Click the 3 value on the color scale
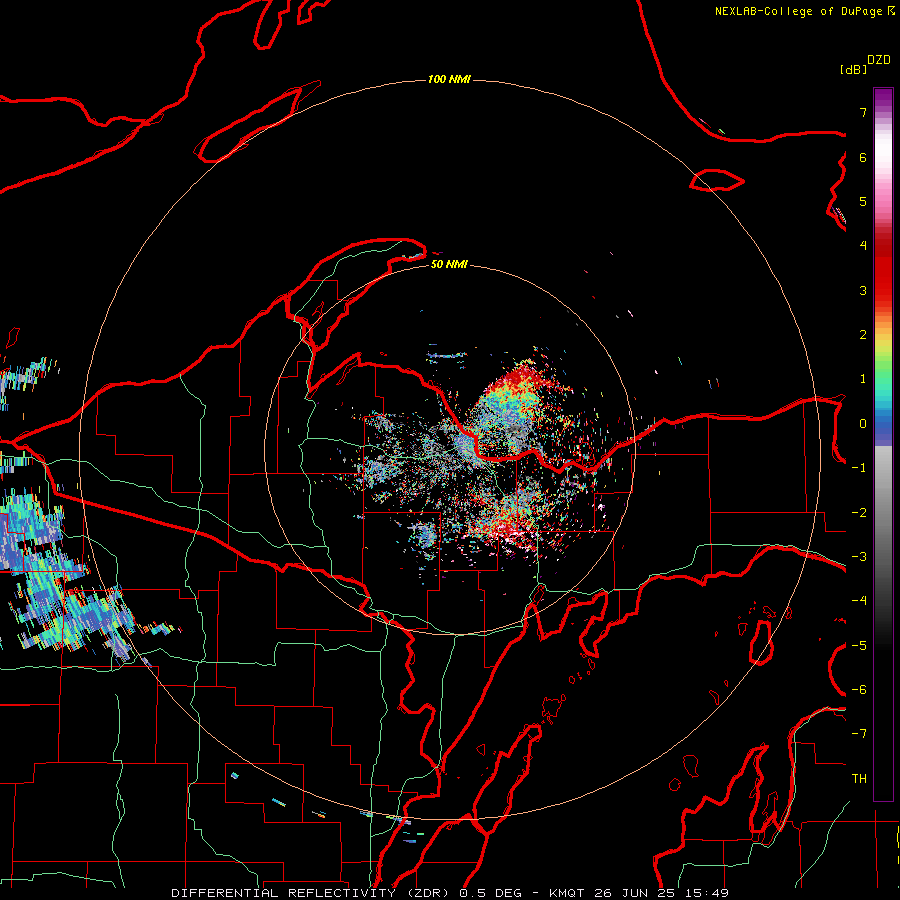The width and height of the screenshot is (900, 900). [863, 290]
